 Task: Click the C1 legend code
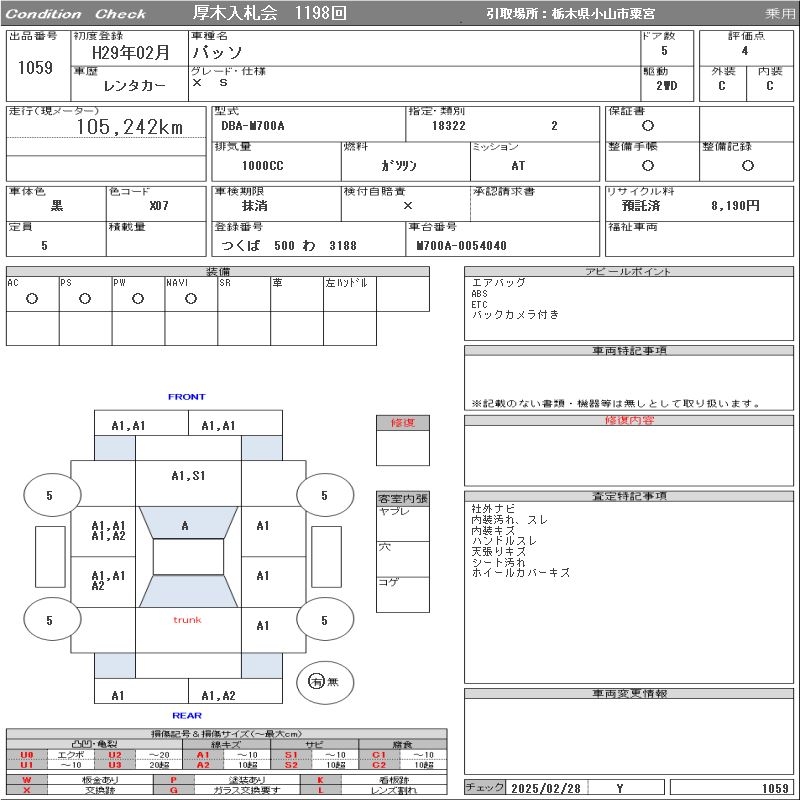pos(379,755)
